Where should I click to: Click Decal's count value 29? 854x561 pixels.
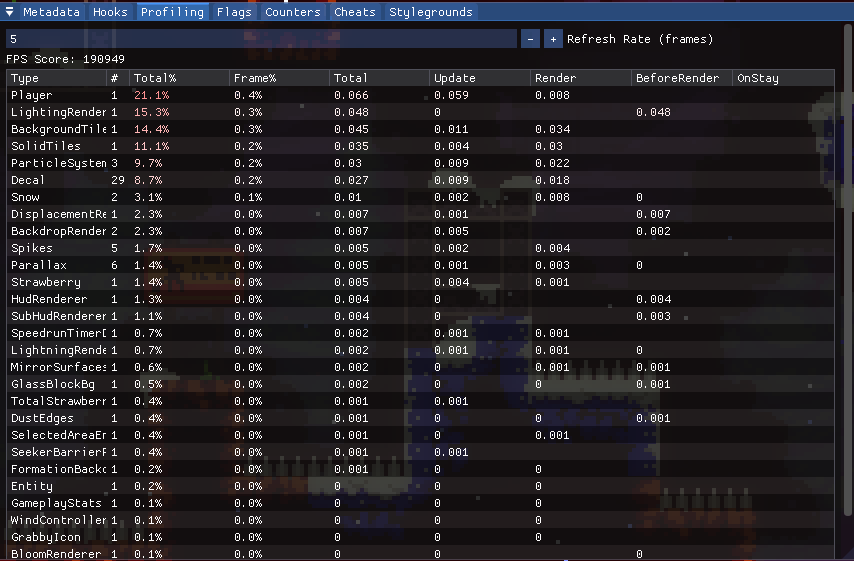[x=118, y=180]
